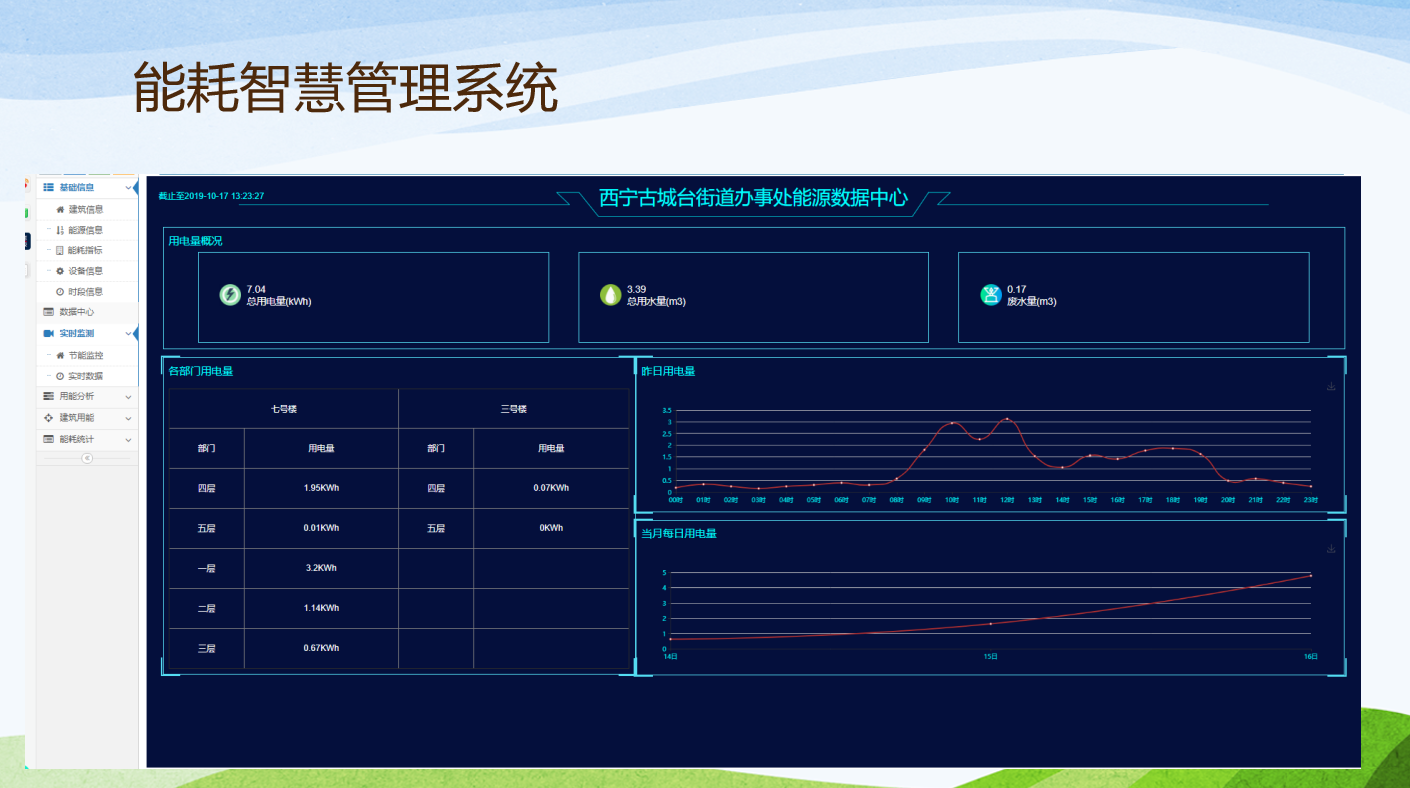
Task: Click the crosshair icon beside 建筑用能
Action: [48, 417]
